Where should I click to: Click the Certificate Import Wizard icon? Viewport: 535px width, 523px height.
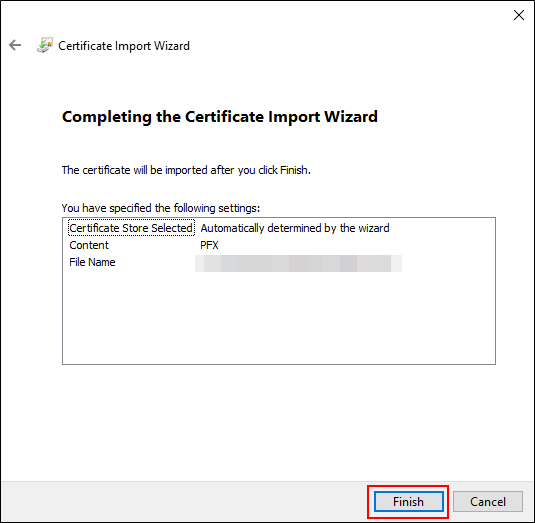coord(45,45)
